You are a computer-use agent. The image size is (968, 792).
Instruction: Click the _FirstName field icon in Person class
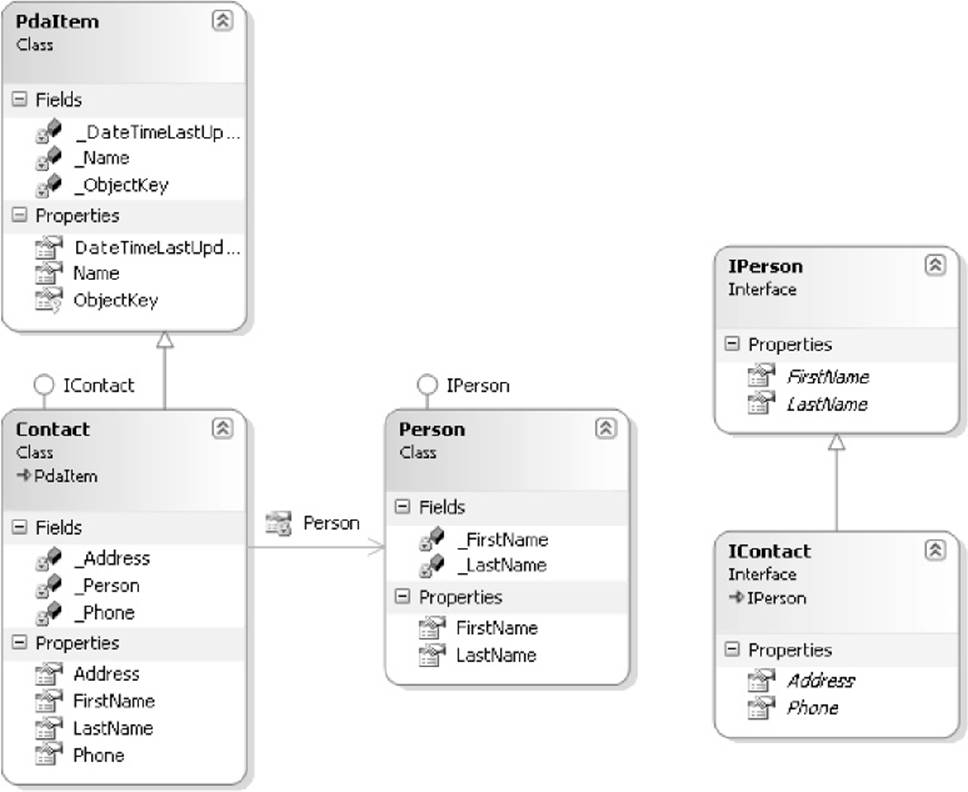(432, 539)
